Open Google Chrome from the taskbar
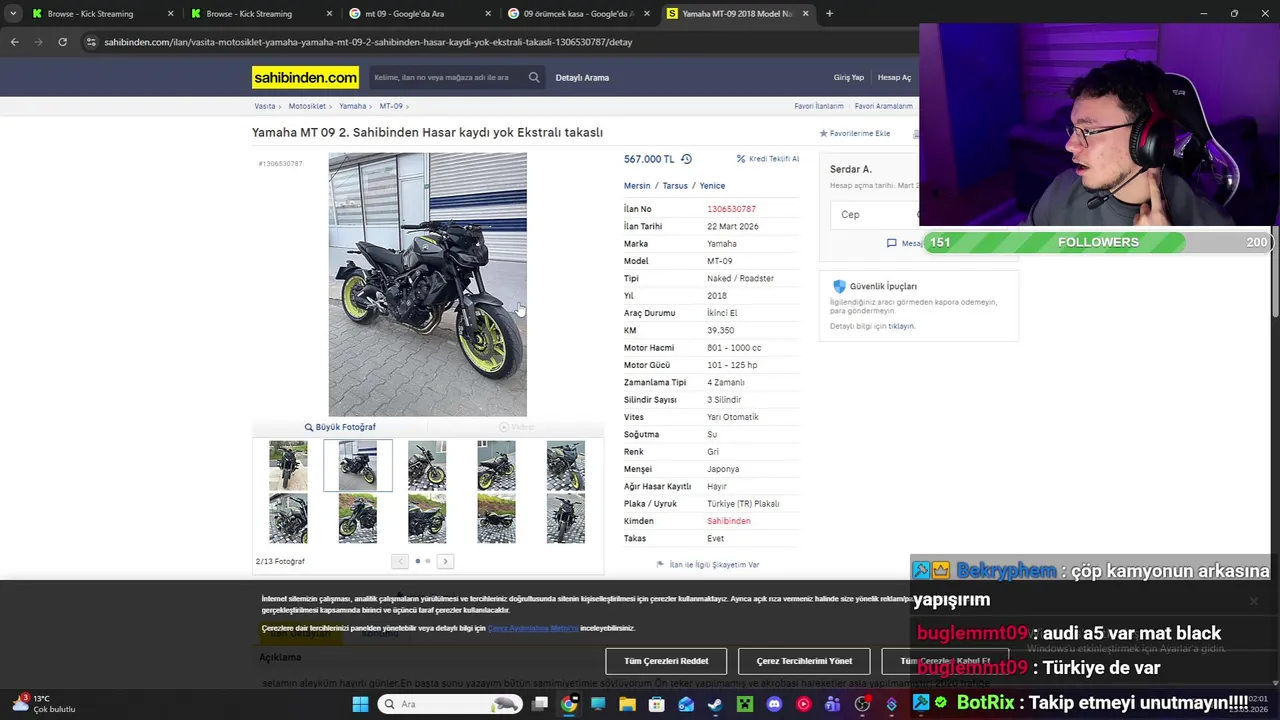This screenshot has width=1280, height=720. tap(569, 704)
